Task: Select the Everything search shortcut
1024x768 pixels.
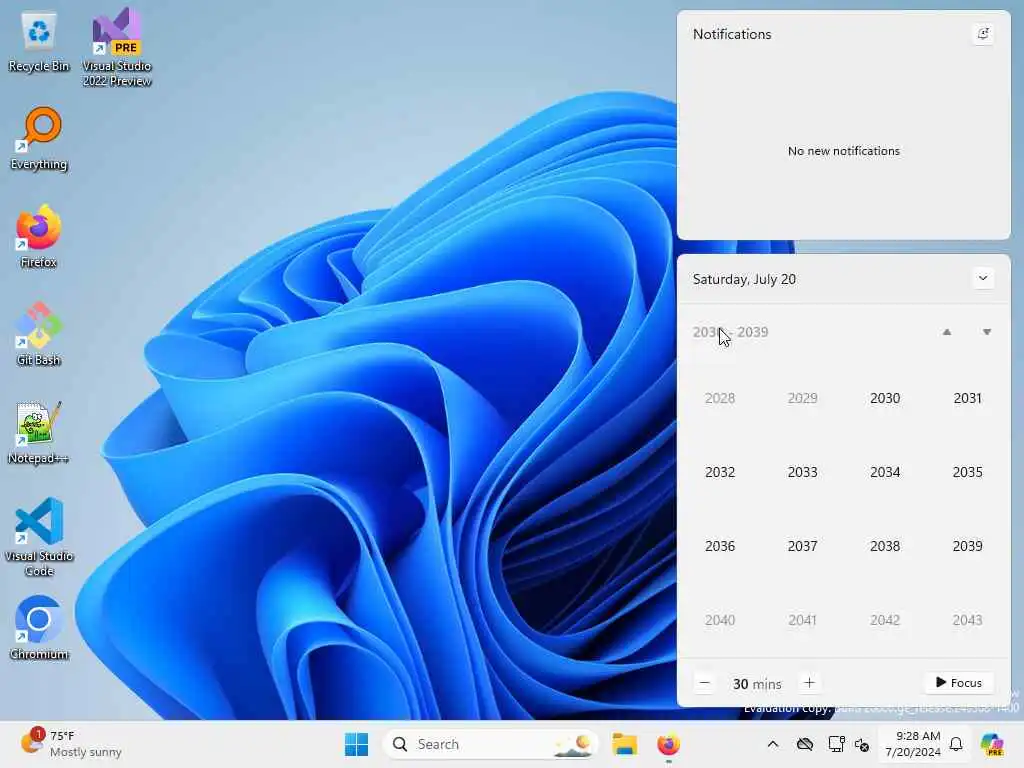Action: (39, 139)
